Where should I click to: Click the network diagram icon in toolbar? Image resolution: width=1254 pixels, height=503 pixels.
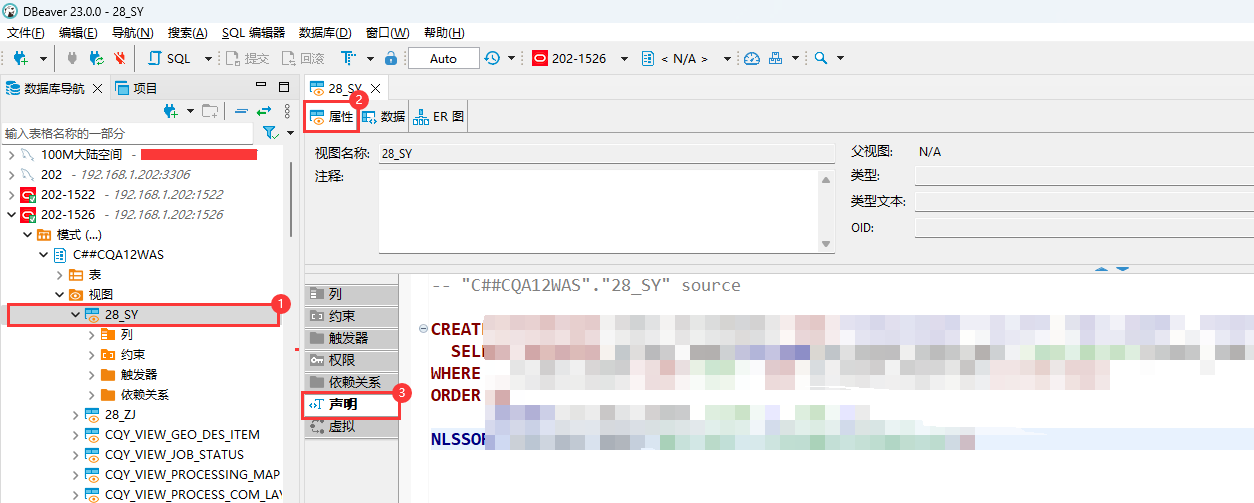(x=775, y=58)
